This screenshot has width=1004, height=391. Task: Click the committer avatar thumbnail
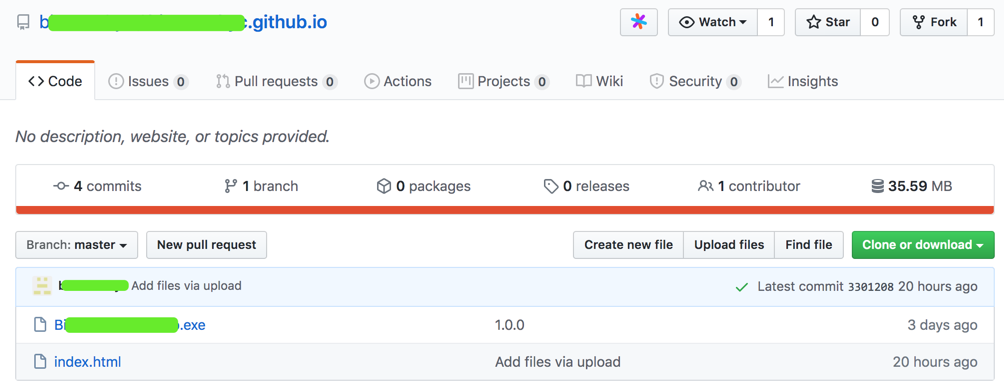(x=42, y=286)
